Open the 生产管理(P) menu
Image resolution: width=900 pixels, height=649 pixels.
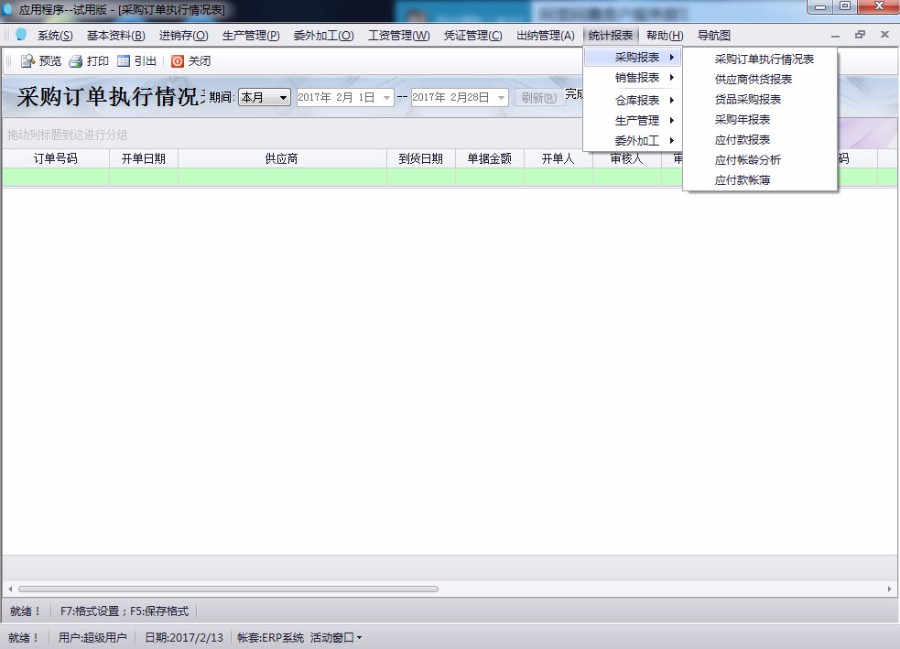[x=251, y=36]
